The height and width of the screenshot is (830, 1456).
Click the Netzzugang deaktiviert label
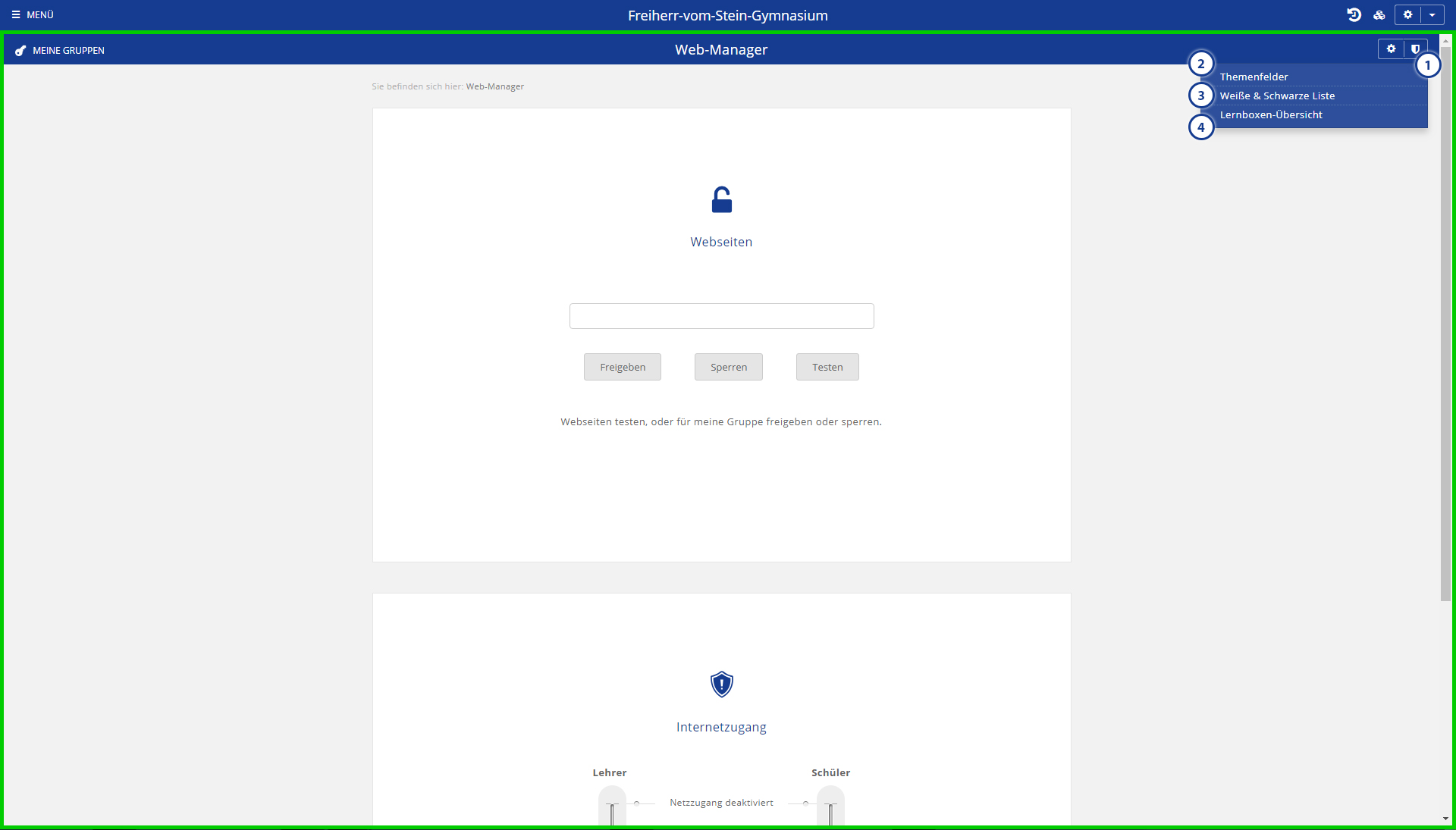(721, 803)
